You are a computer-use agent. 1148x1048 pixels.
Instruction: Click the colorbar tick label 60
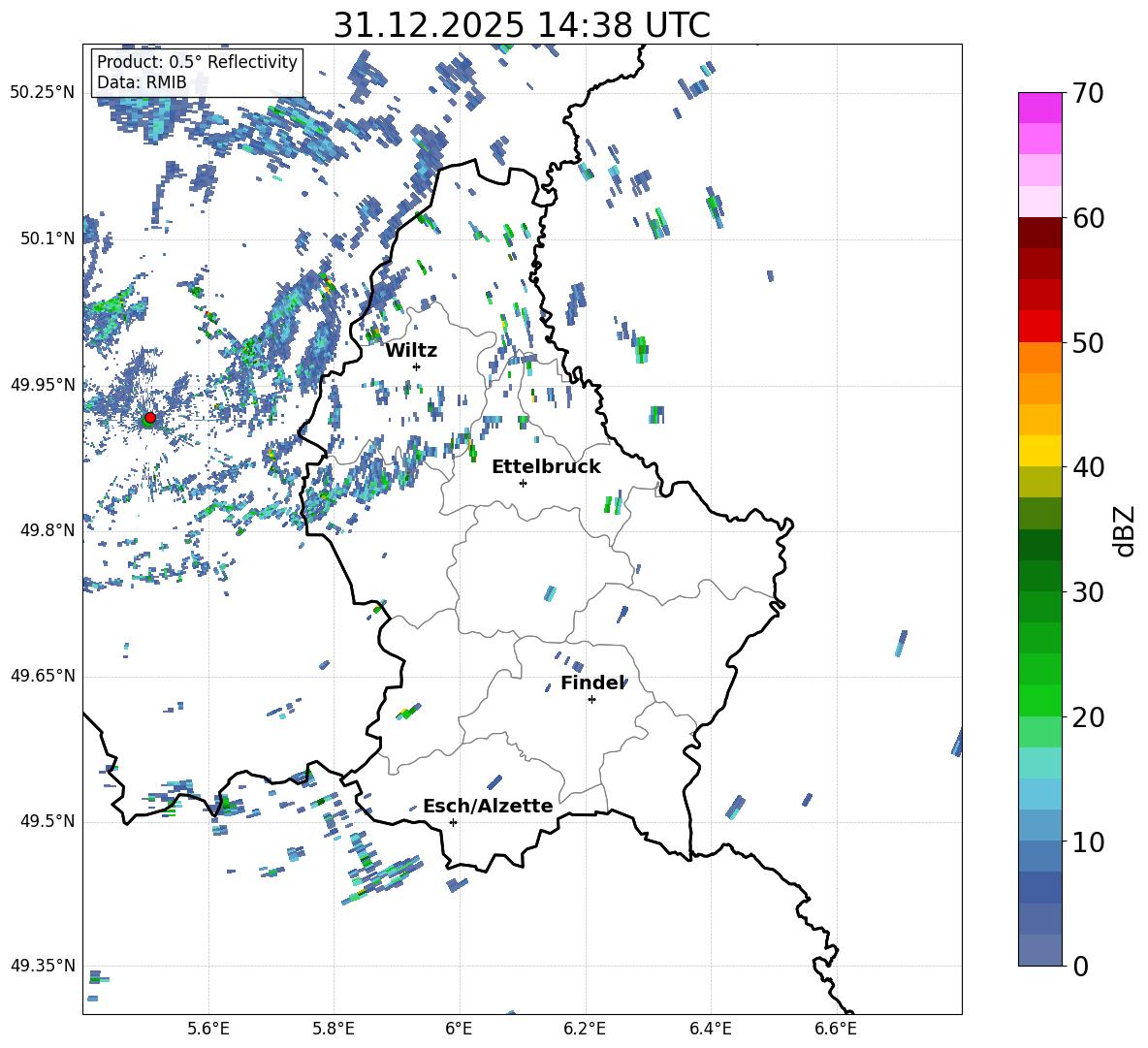click(1088, 218)
